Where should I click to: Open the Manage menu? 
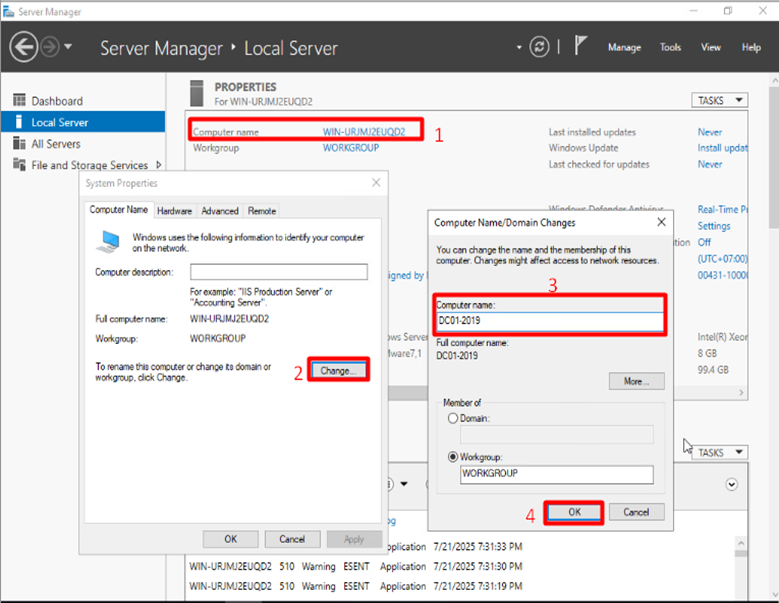(624, 47)
